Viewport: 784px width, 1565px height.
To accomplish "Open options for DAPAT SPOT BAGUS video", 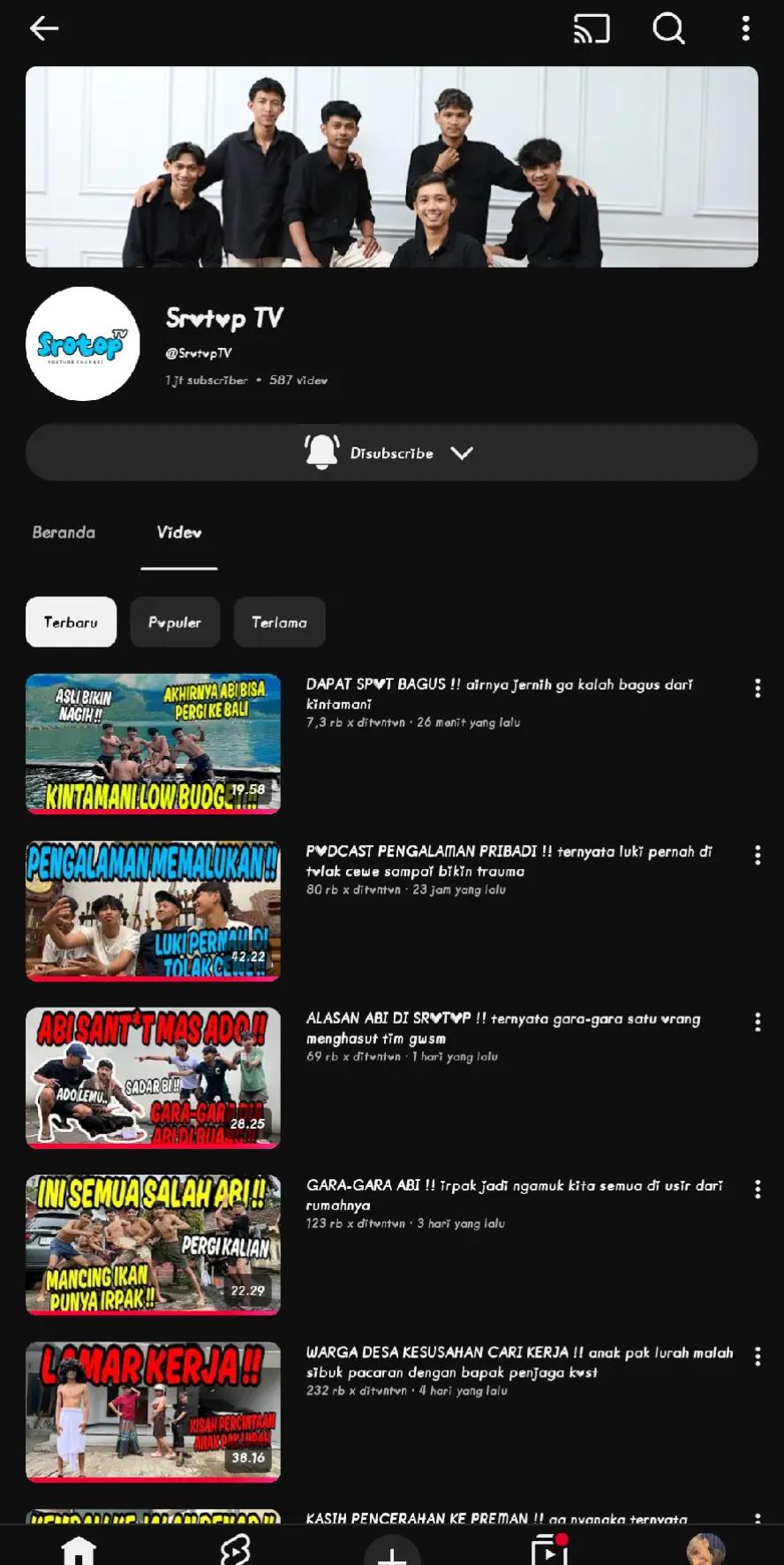I will click(758, 689).
